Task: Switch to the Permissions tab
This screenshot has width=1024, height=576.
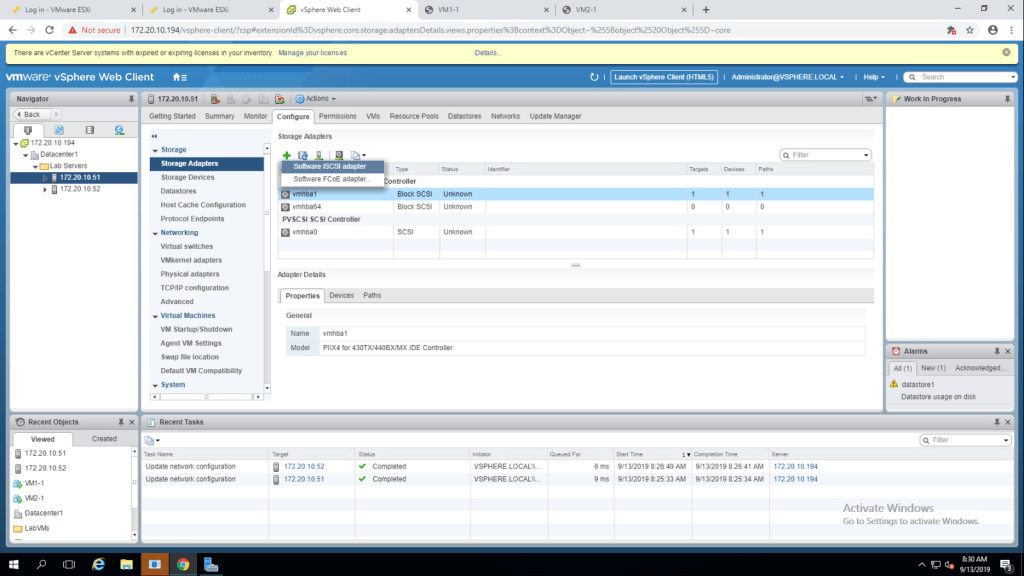Action: (x=337, y=116)
